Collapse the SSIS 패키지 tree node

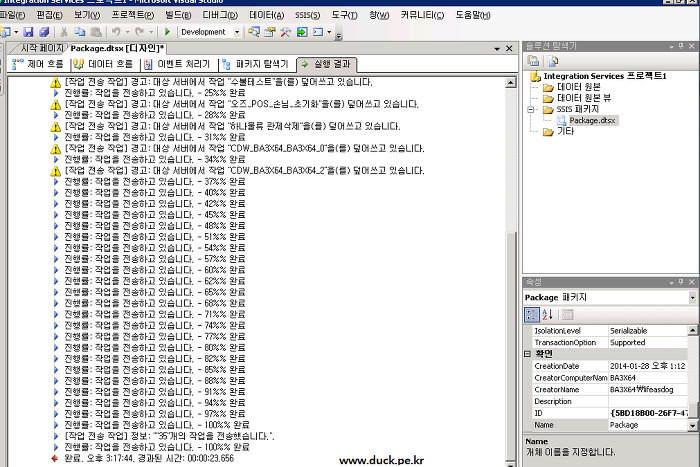531,109
